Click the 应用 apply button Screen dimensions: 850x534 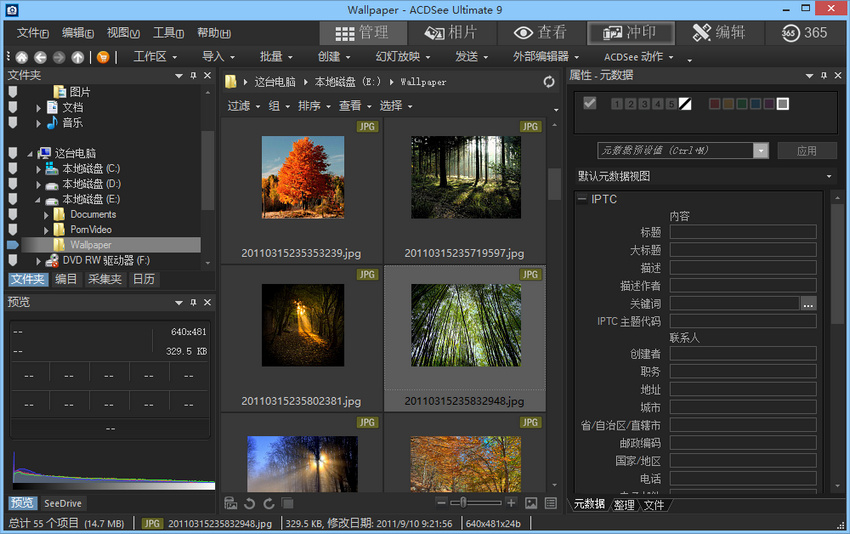pyautogui.click(x=806, y=151)
